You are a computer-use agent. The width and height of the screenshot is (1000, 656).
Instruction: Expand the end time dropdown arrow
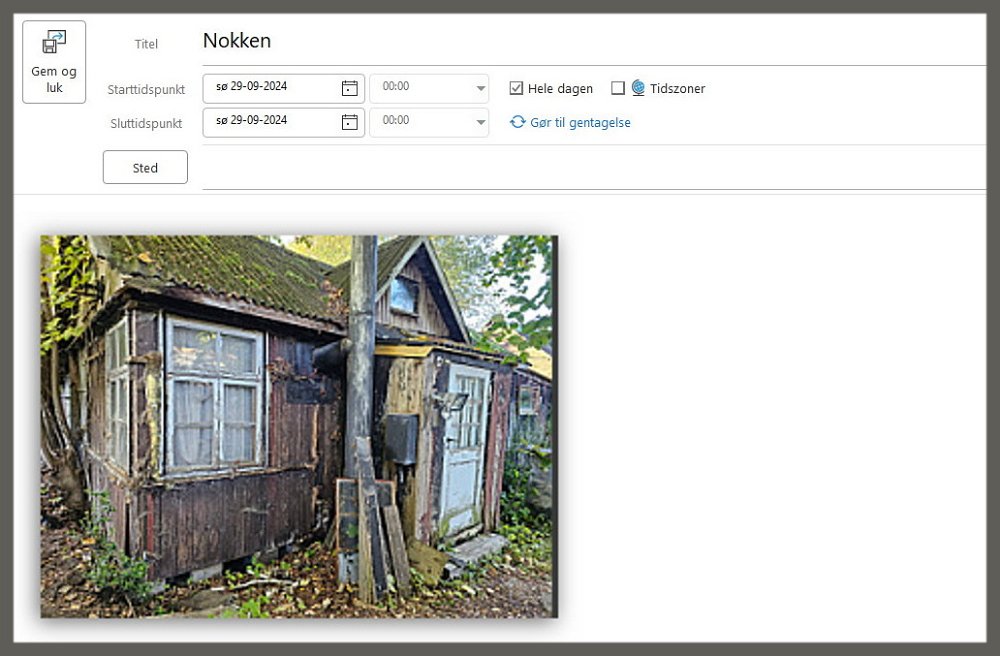(480, 122)
